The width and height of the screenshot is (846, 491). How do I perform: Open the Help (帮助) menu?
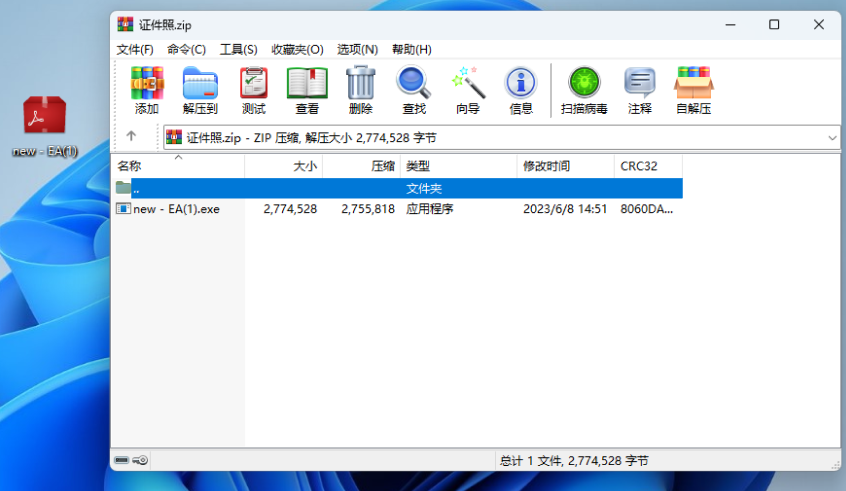[x=412, y=50]
